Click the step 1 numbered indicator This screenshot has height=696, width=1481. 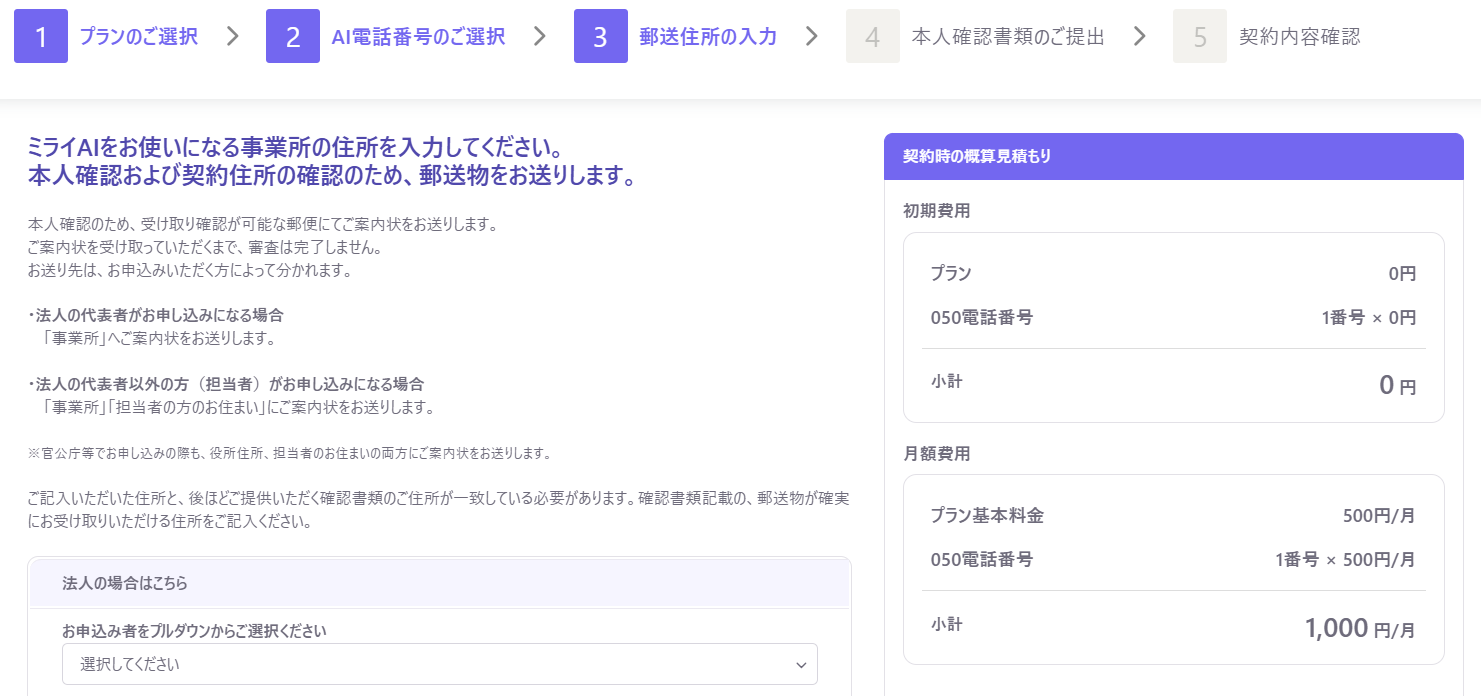tap(41, 36)
